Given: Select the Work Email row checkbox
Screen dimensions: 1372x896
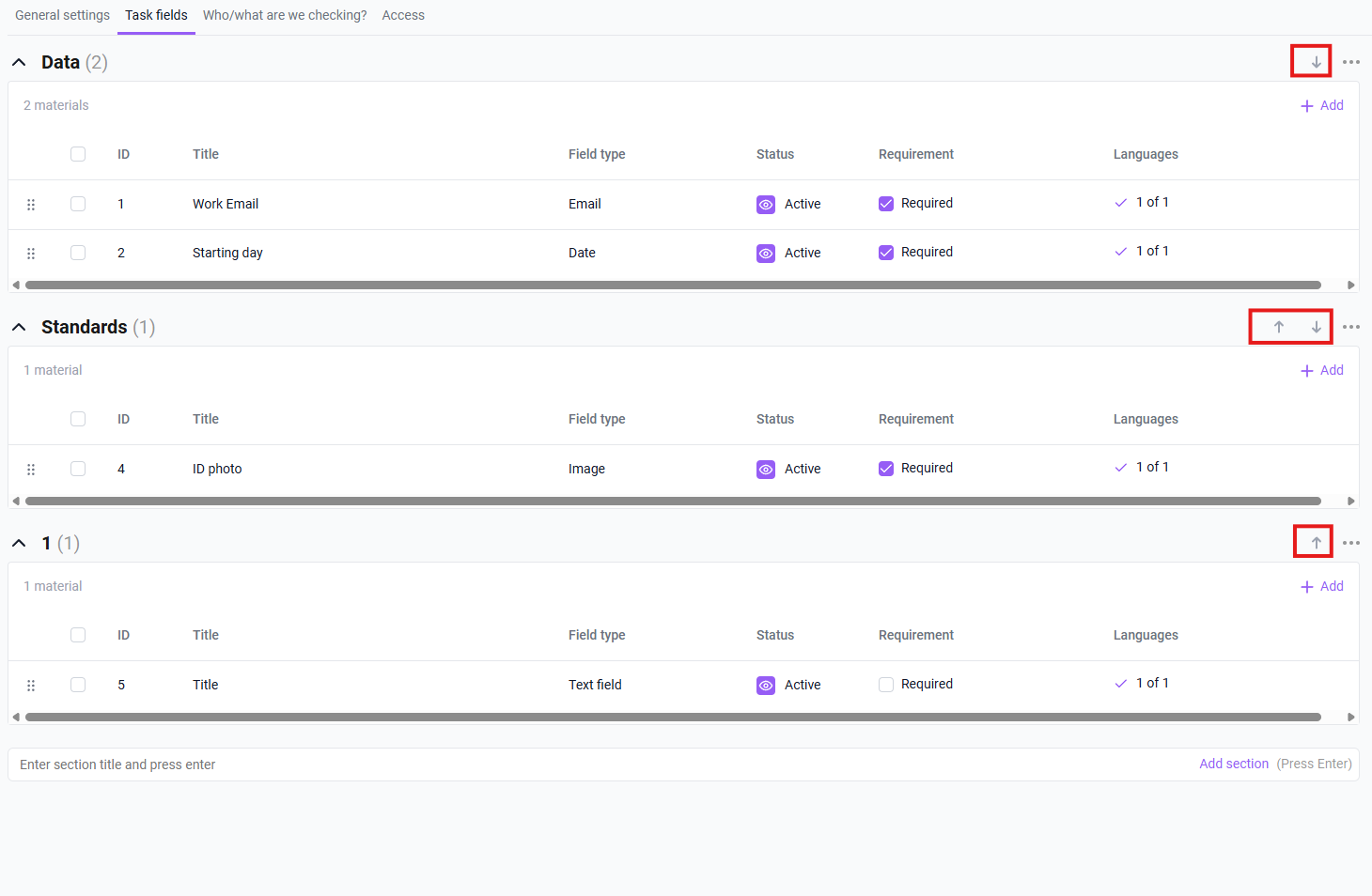Looking at the screenshot, I should [78, 204].
